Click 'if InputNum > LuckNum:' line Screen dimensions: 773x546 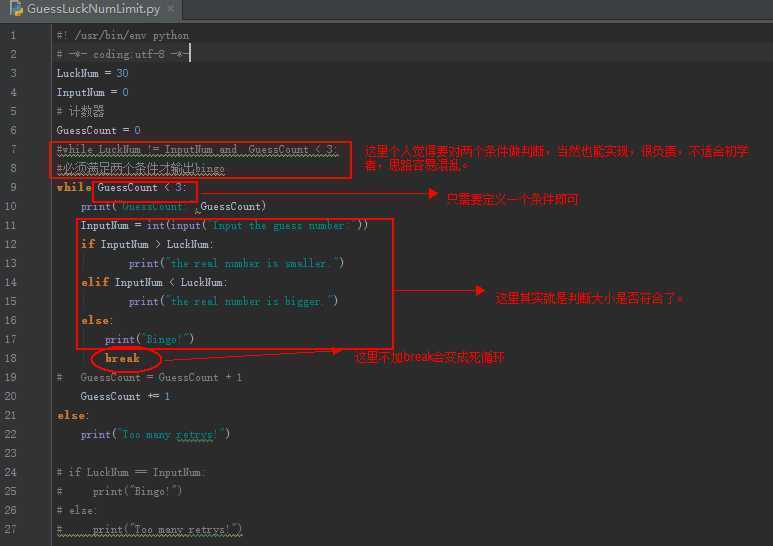[x=147, y=244]
